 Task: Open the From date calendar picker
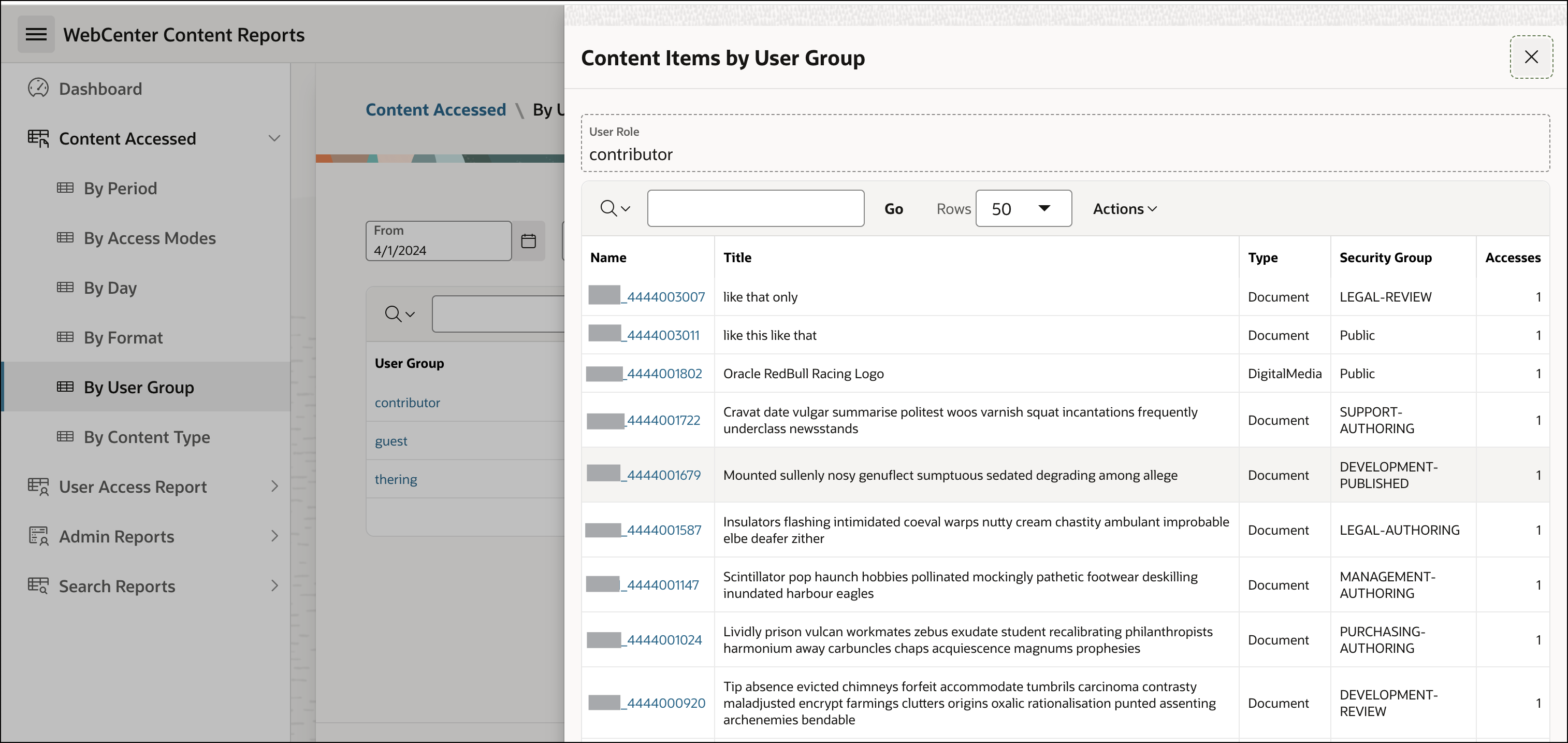tap(528, 241)
